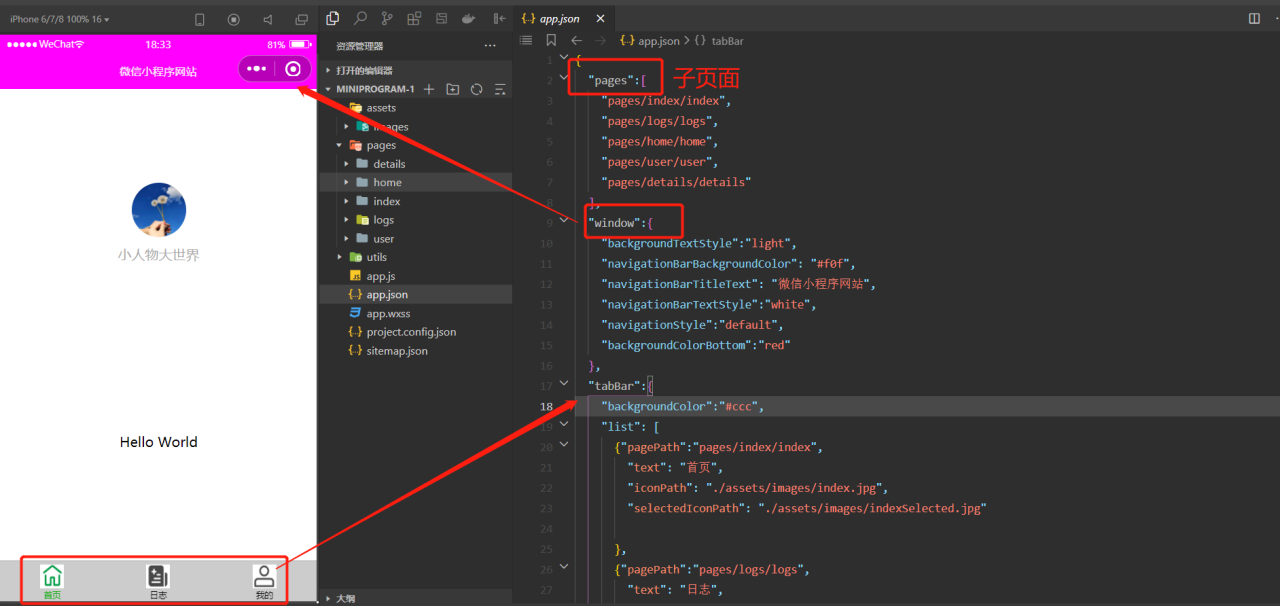Image resolution: width=1280 pixels, height=606 pixels.
Task: Click the new folder icon in the explorer
Action: coord(453,89)
